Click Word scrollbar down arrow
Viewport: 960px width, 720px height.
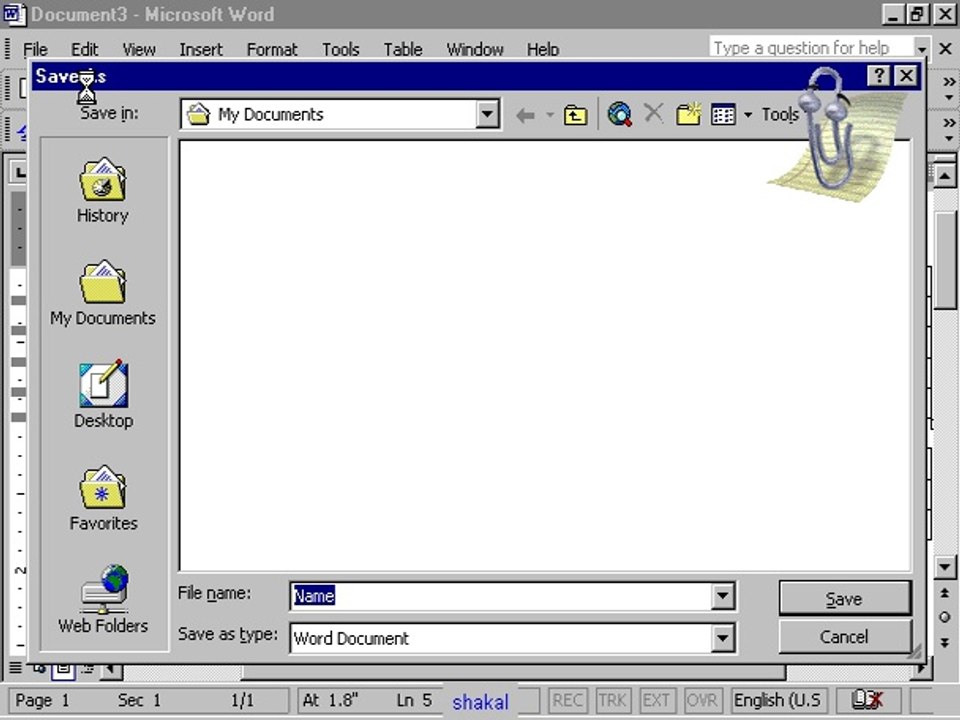pos(945,567)
